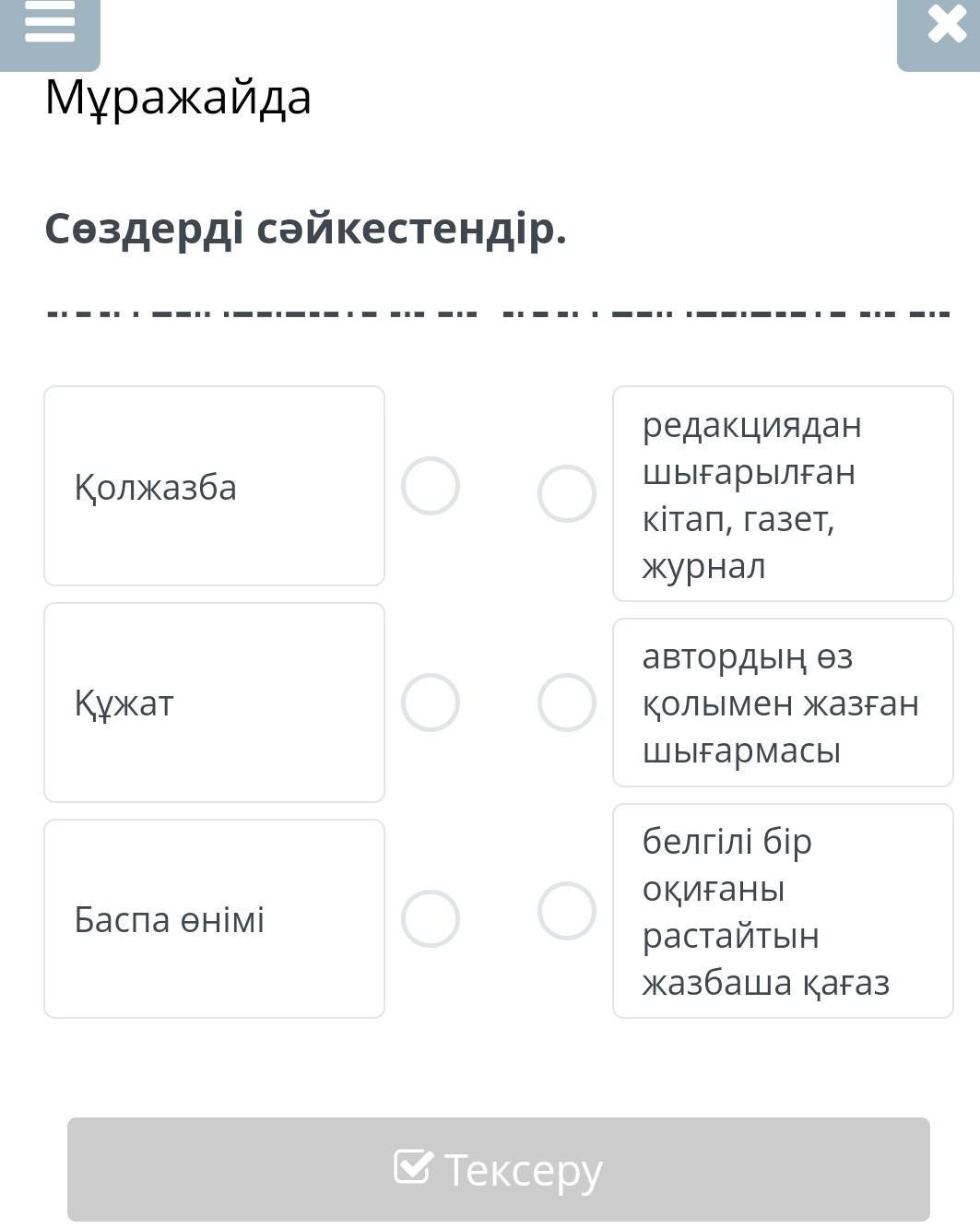
Task: Select circle beside редакциядан шығарылған кітап definition
Action: coord(567,494)
